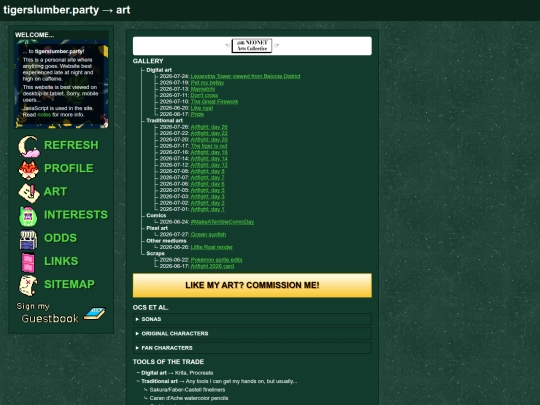Click the Comics gallery heading
Viewport: 540px width, 405px height.
point(156,216)
